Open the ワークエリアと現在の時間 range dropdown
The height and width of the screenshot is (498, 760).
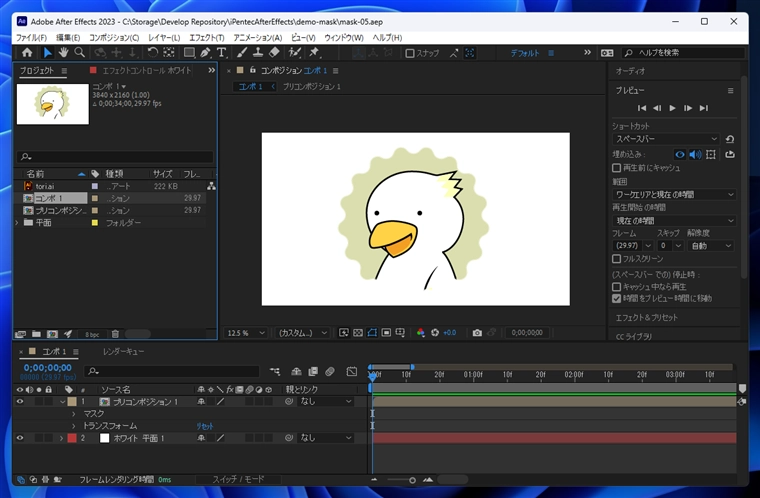[673, 194]
